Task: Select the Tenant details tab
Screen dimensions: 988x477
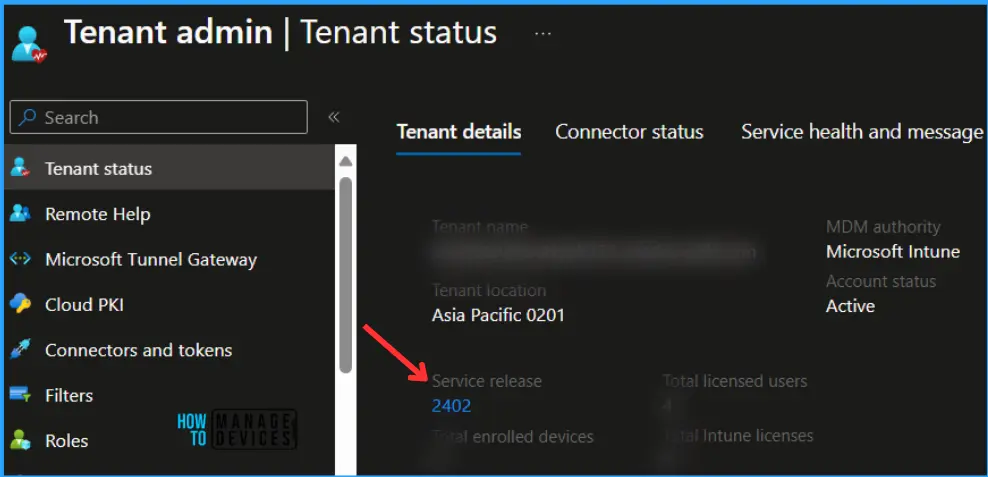Action: [x=459, y=132]
